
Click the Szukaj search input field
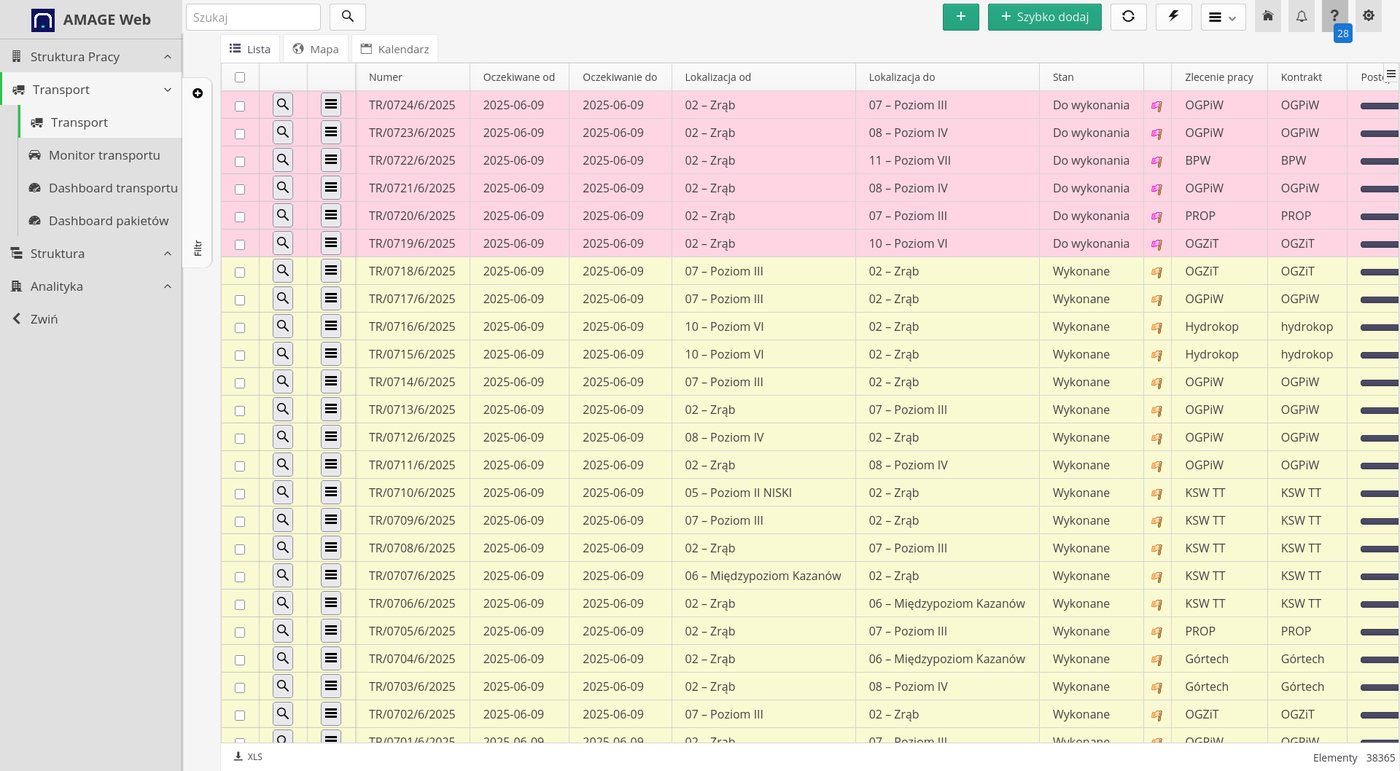coord(253,17)
